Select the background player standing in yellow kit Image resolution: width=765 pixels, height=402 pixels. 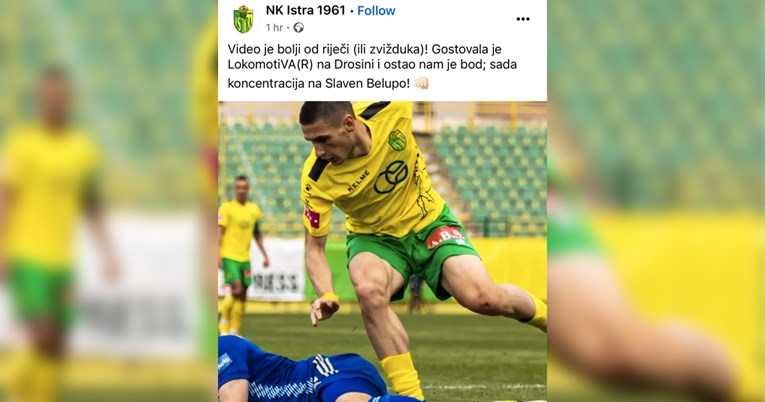click(242, 255)
